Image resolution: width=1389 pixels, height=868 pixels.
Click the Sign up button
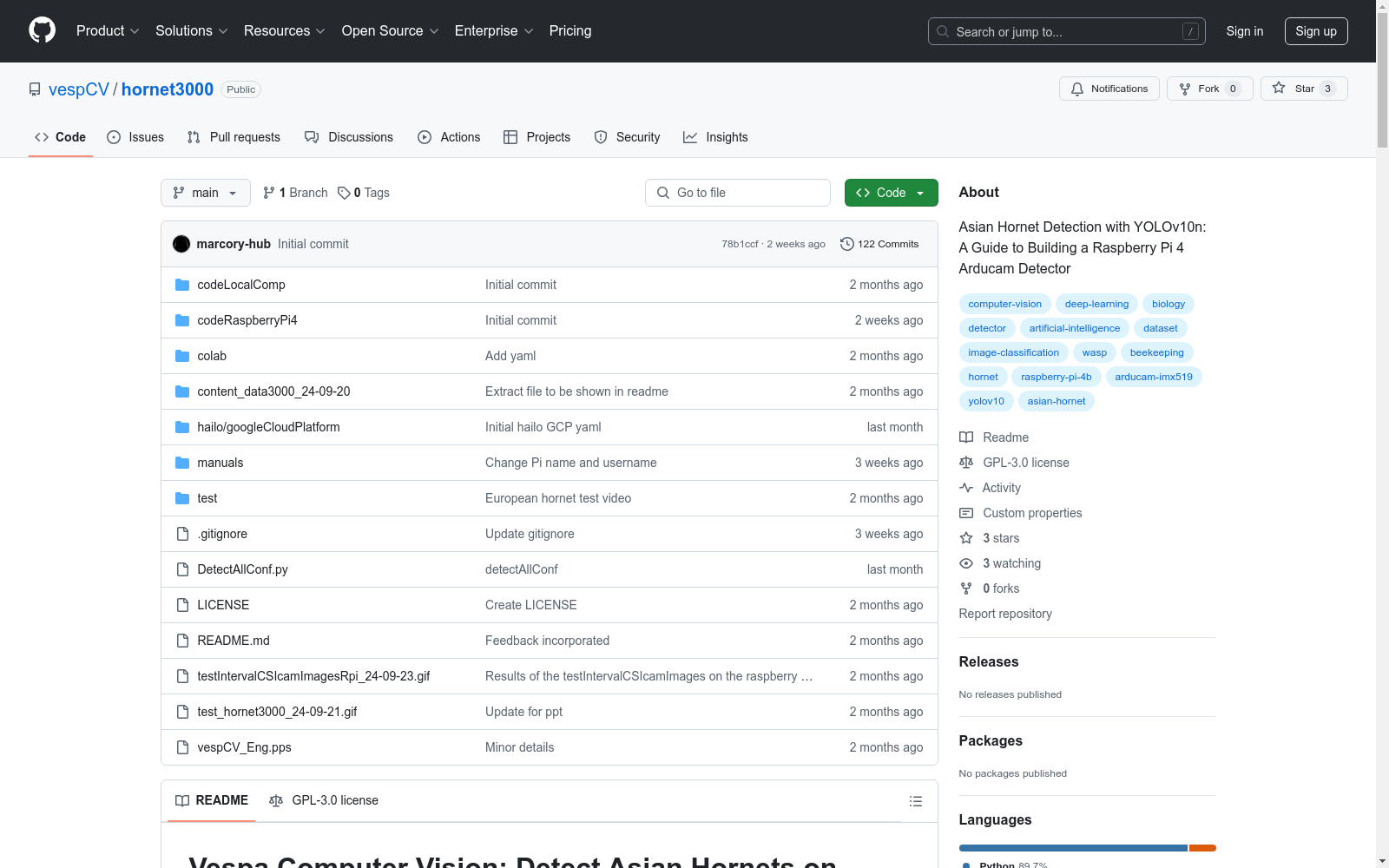1316,31
